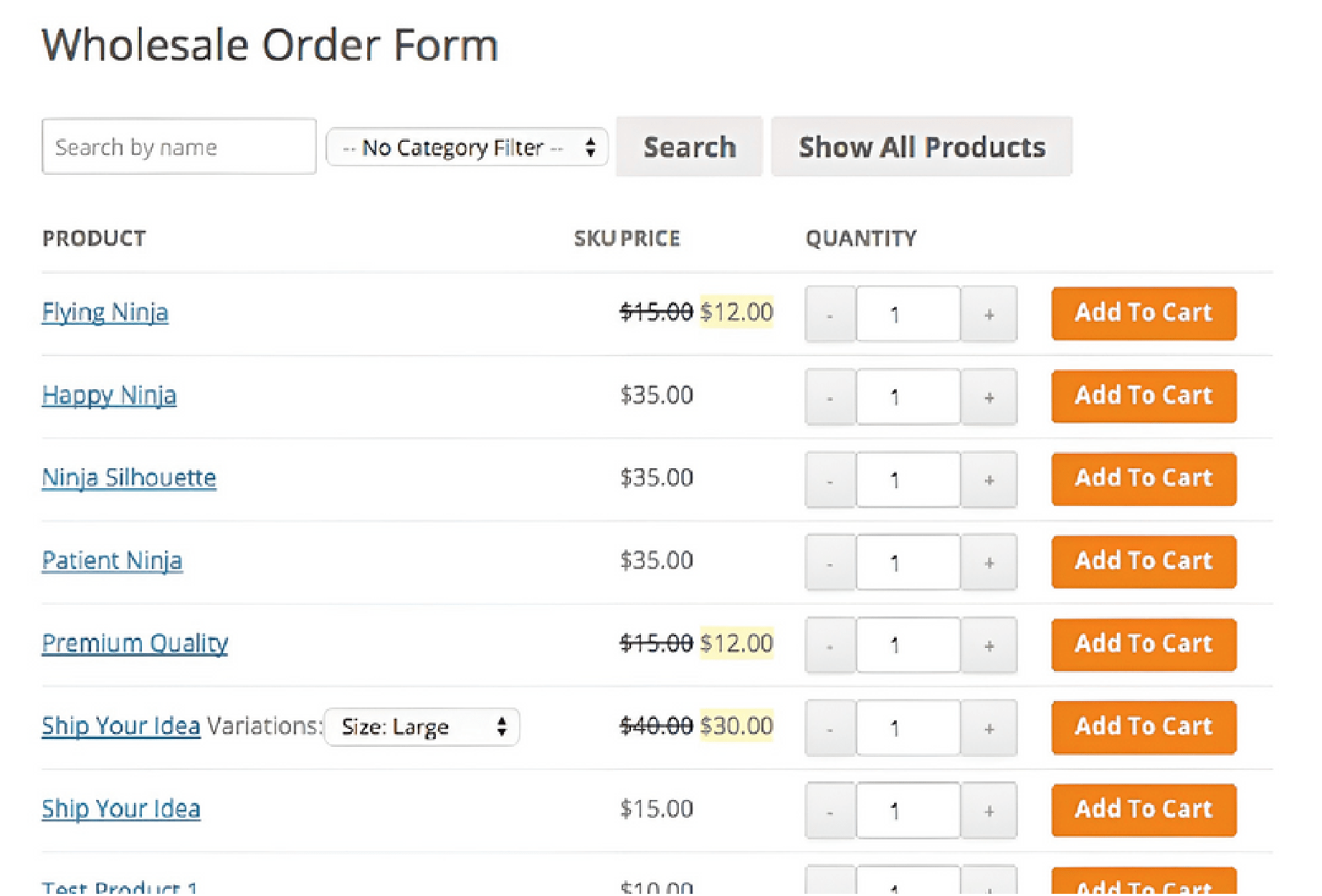Viewport: 1322px width, 896px height.
Task: Click Show All Products
Action: coord(922,147)
